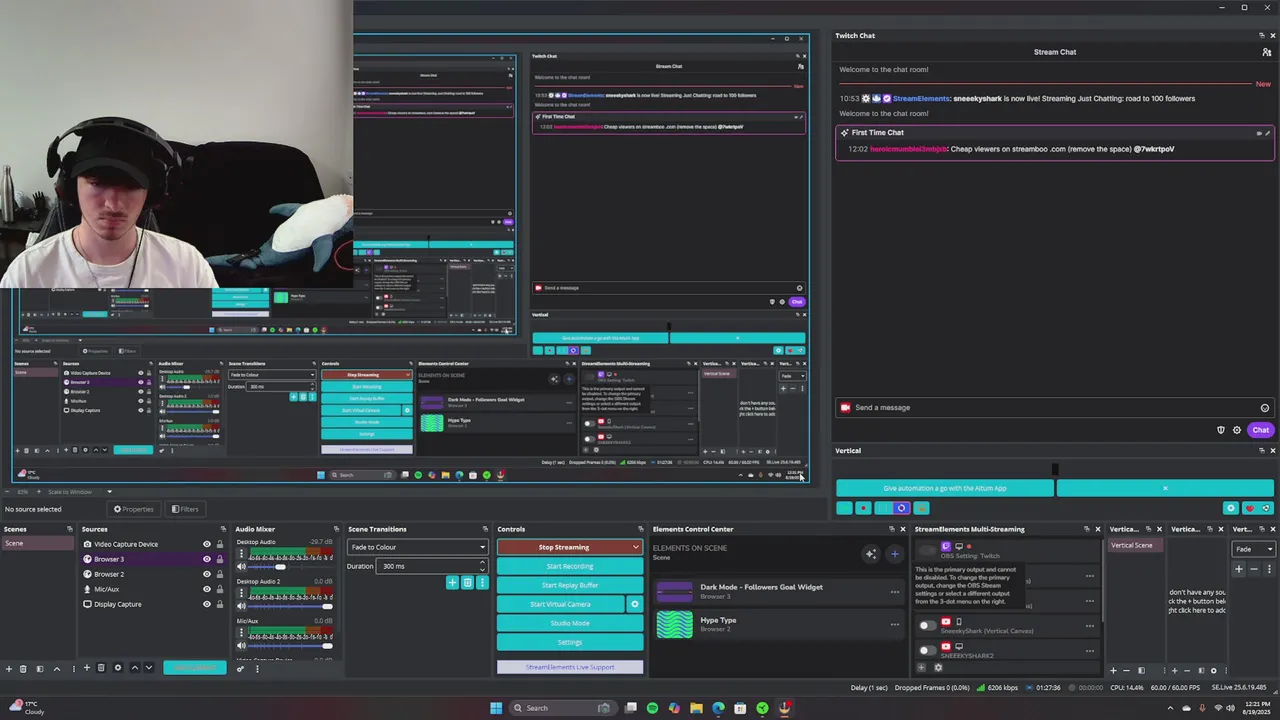Open transition properties three-dot button

482,582
